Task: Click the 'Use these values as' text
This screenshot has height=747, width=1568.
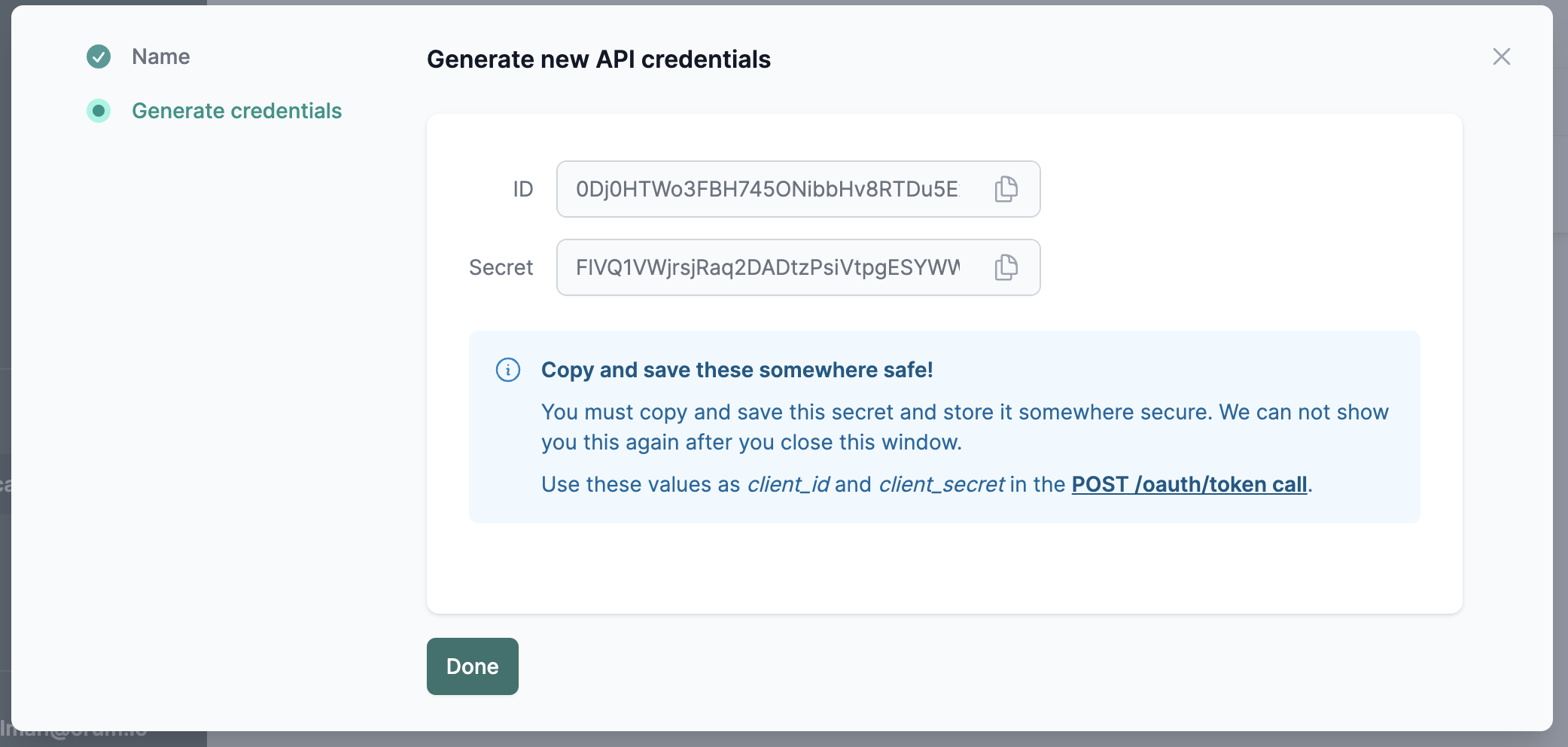Action: click(640, 484)
